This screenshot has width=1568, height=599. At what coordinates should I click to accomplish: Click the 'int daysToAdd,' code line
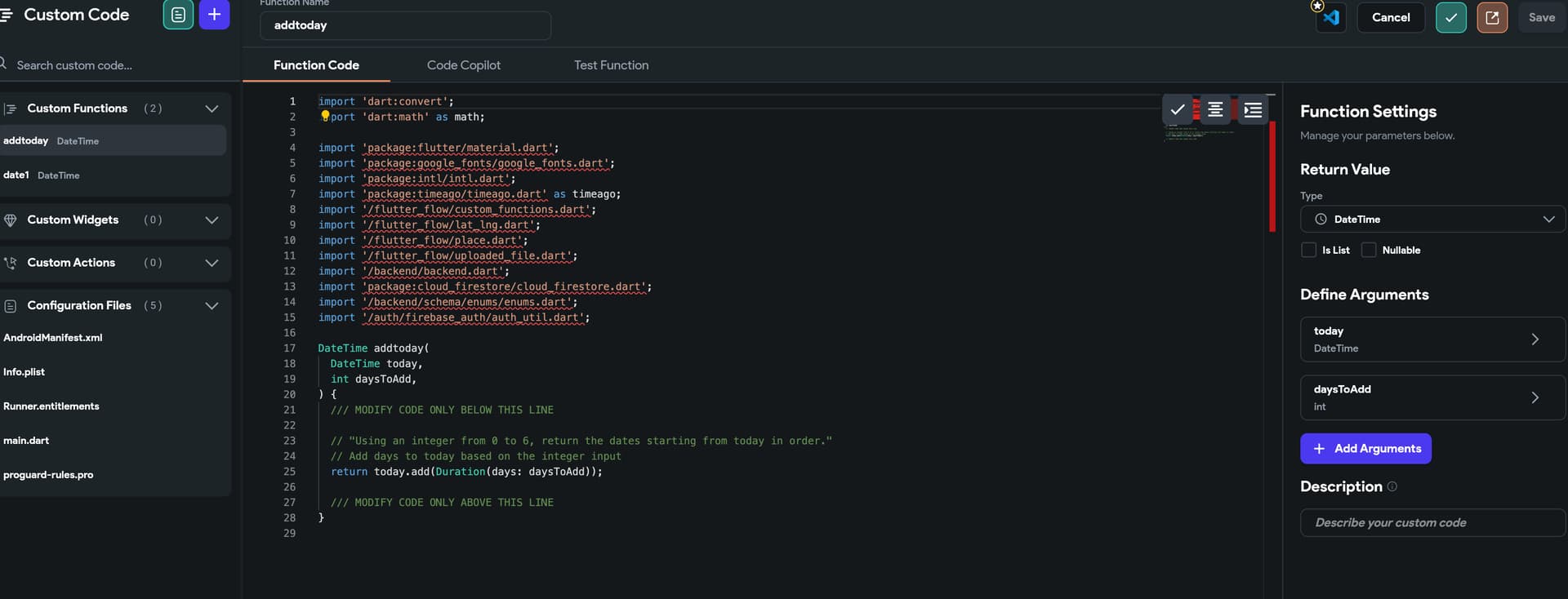pyautogui.click(x=373, y=379)
